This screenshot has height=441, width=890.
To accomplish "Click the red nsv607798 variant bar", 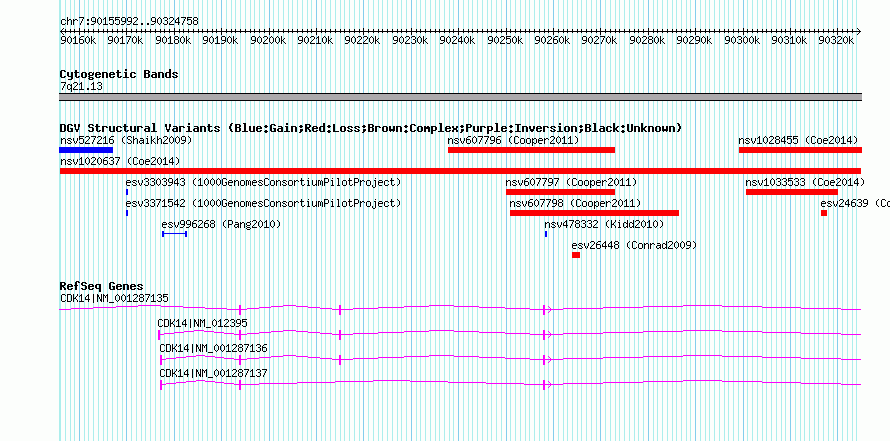I will click(594, 213).
